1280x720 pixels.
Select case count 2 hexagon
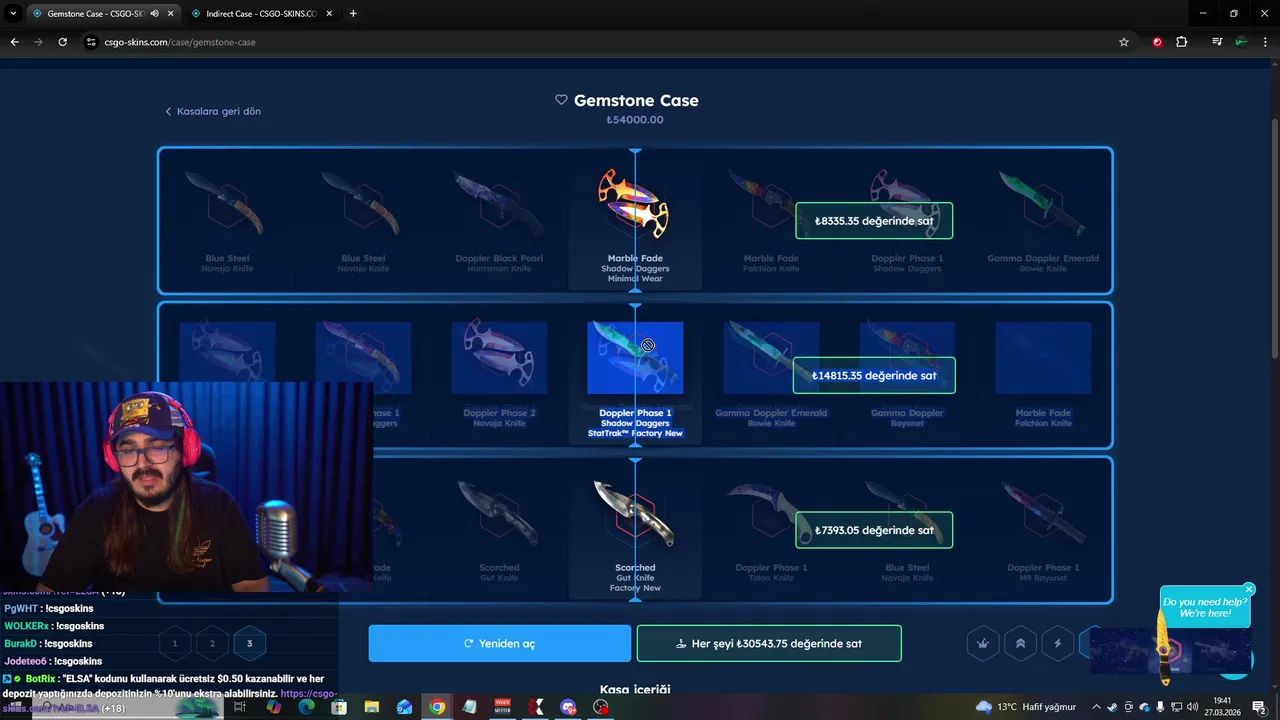pyautogui.click(x=212, y=644)
